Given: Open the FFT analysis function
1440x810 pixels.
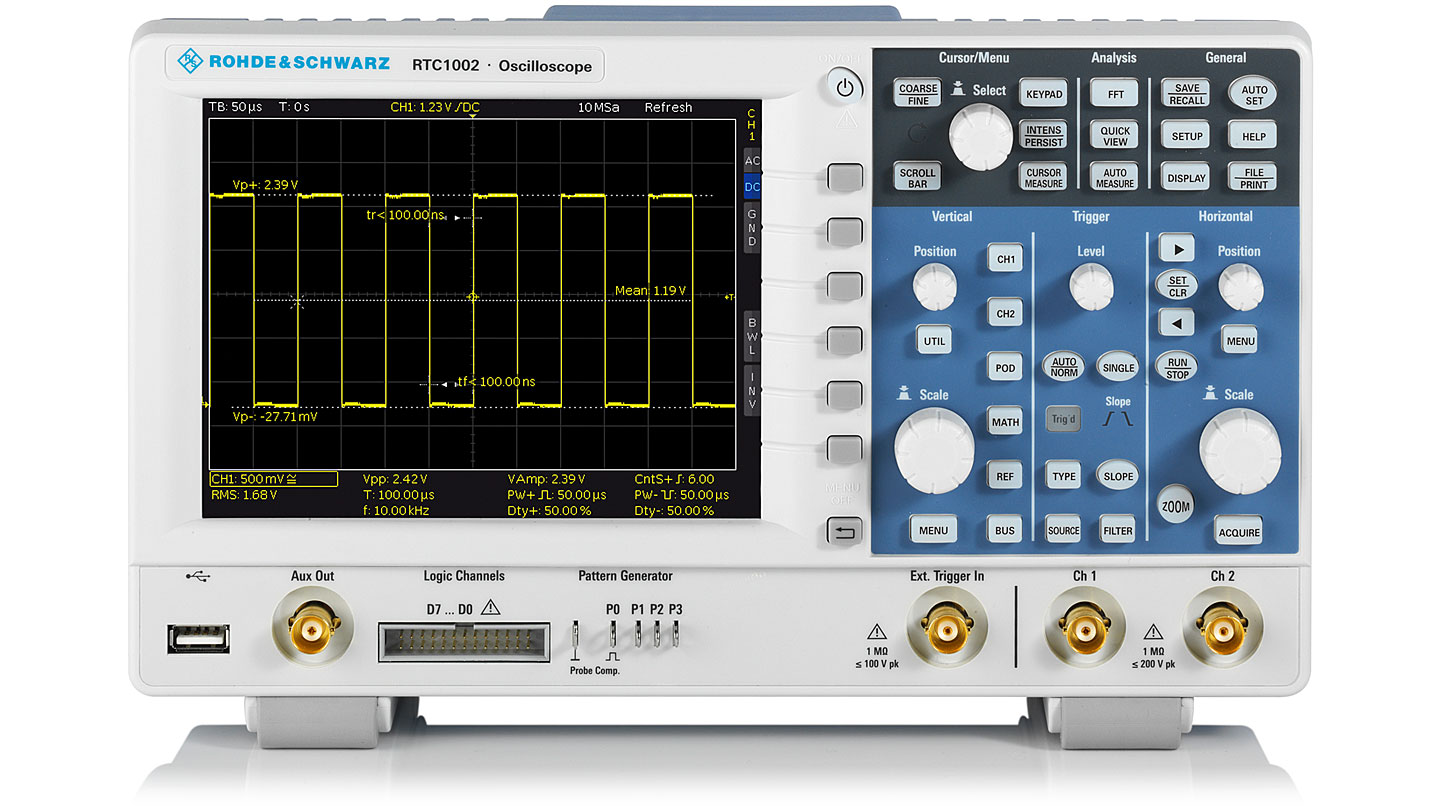Looking at the screenshot, I should click(1114, 93).
